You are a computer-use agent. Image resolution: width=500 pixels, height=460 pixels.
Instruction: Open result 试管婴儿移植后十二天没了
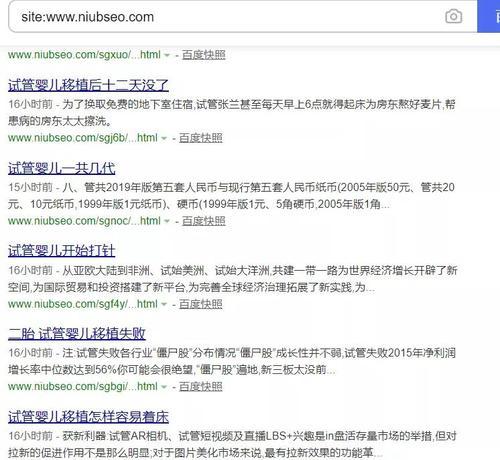tap(88, 85)
